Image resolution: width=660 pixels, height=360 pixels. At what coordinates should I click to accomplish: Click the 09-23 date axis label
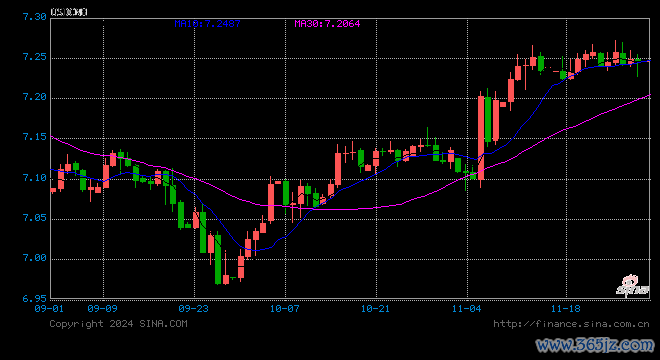(x=194, y=309)
